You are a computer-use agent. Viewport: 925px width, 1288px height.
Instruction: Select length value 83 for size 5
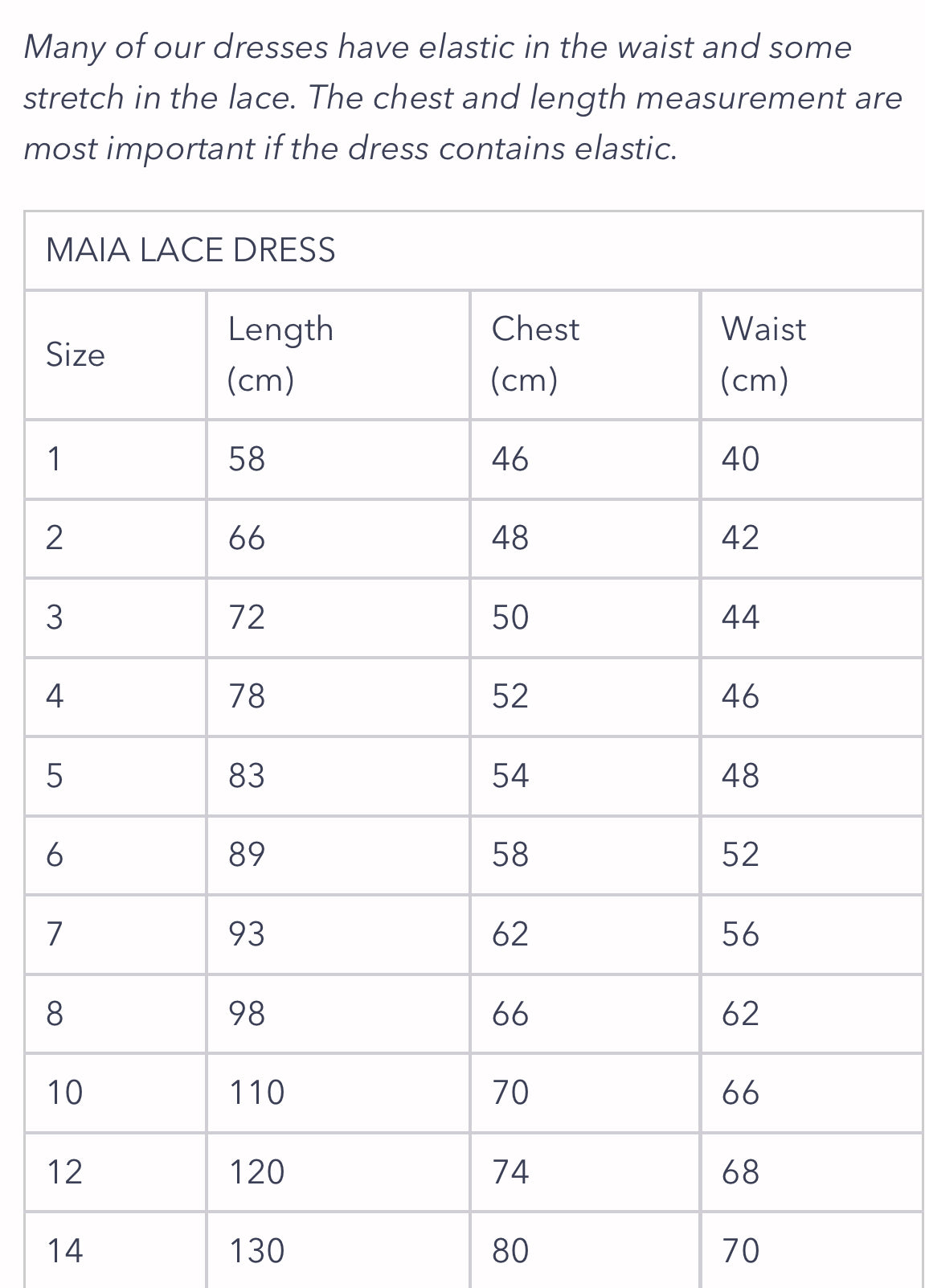click(x=247, y=776)
